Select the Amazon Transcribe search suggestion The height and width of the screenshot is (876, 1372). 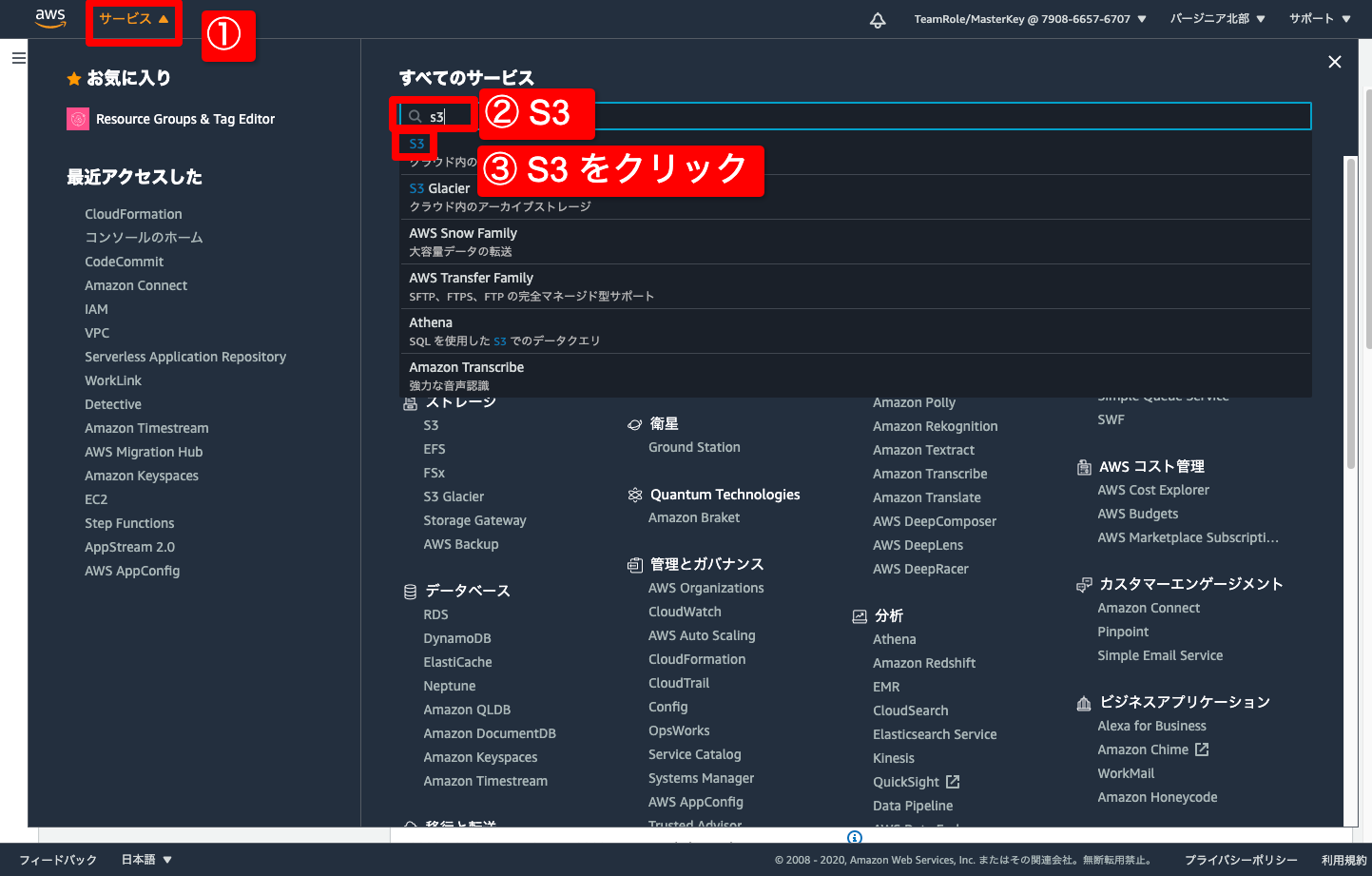[856, 376]
